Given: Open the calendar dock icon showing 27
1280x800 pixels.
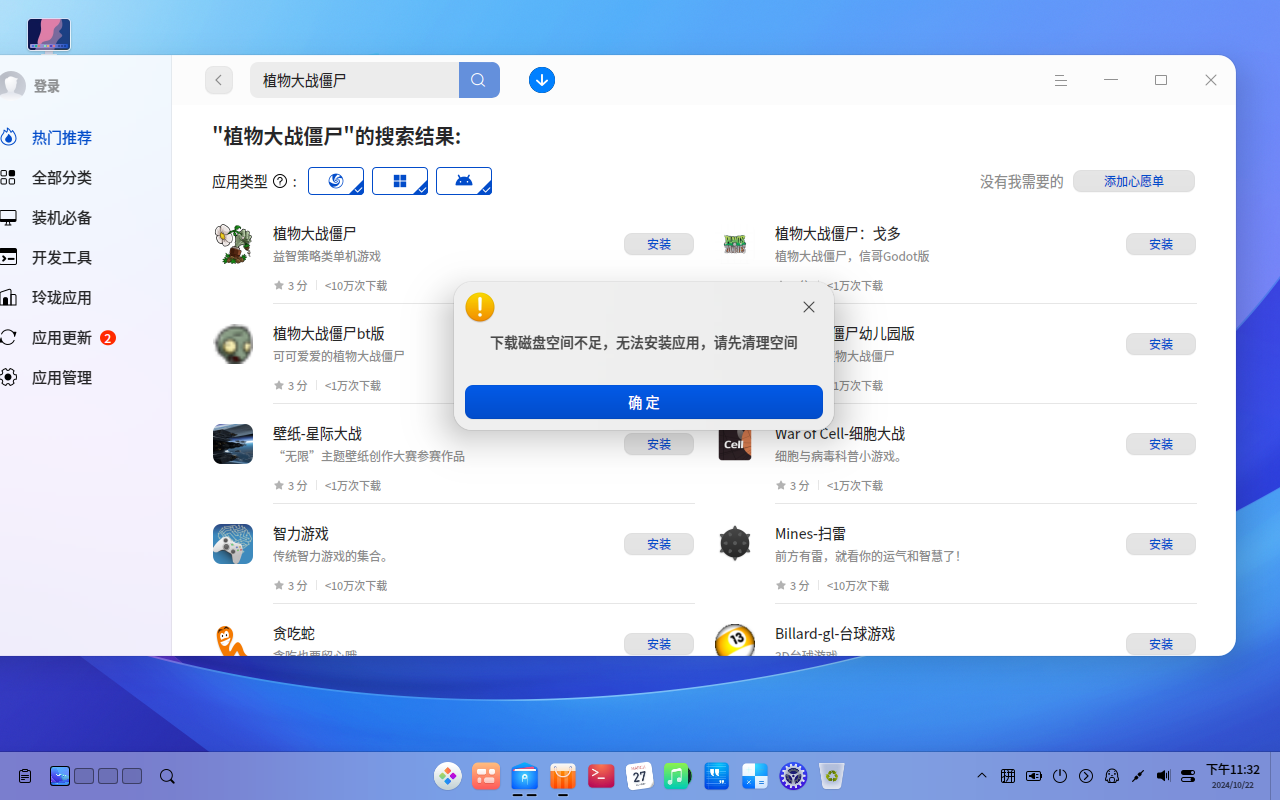Looking at the screenshot, I should [640, 775].
